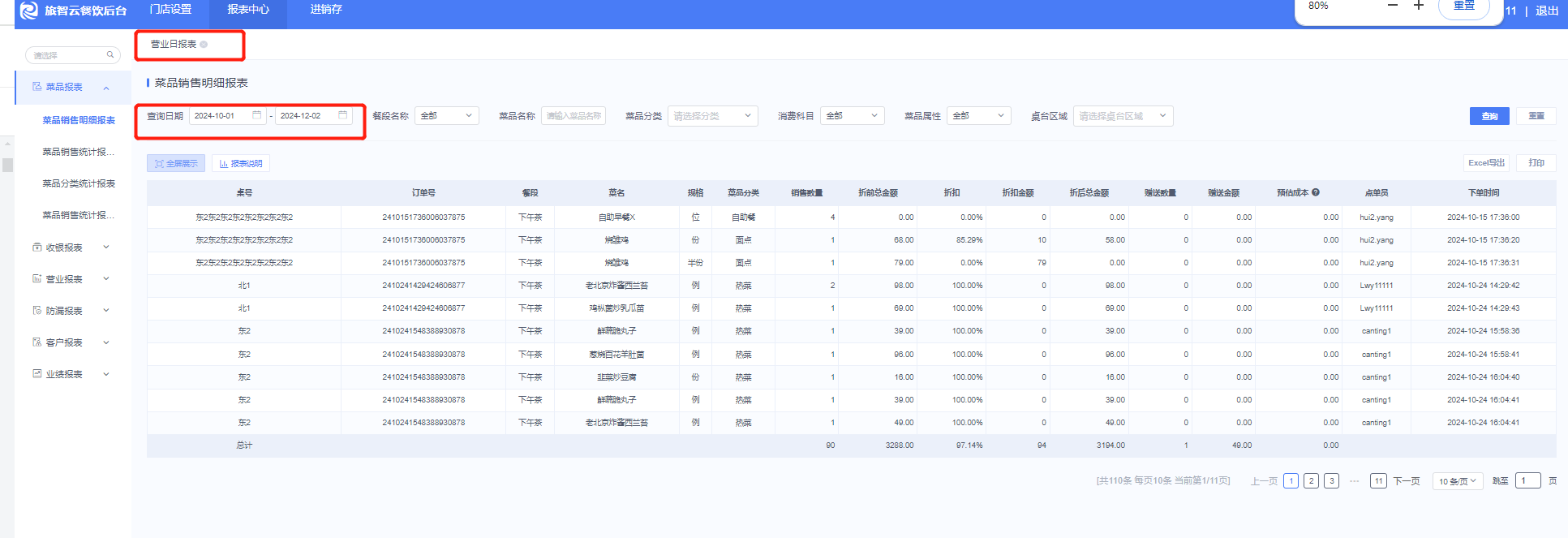Click the 上一页 pagination link
The height and width of the screenshot is (538, 1568).
coord(1264,481)
